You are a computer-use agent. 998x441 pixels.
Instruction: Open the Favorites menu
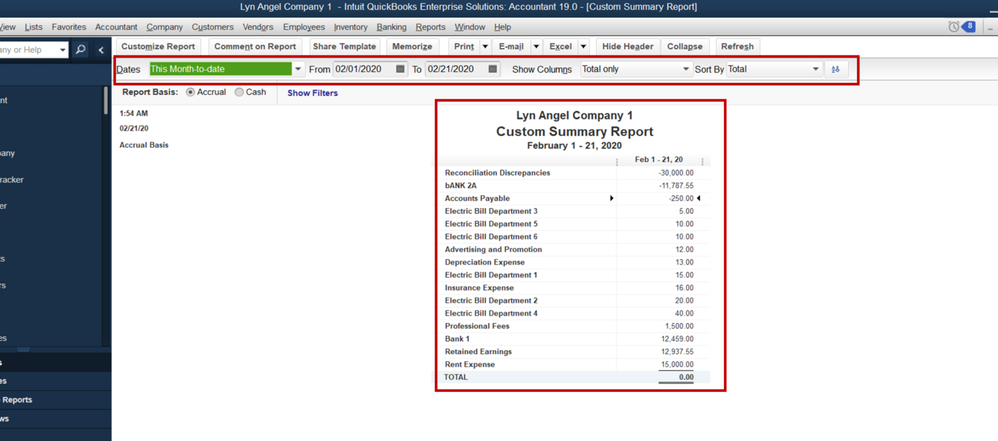[69, 27]
